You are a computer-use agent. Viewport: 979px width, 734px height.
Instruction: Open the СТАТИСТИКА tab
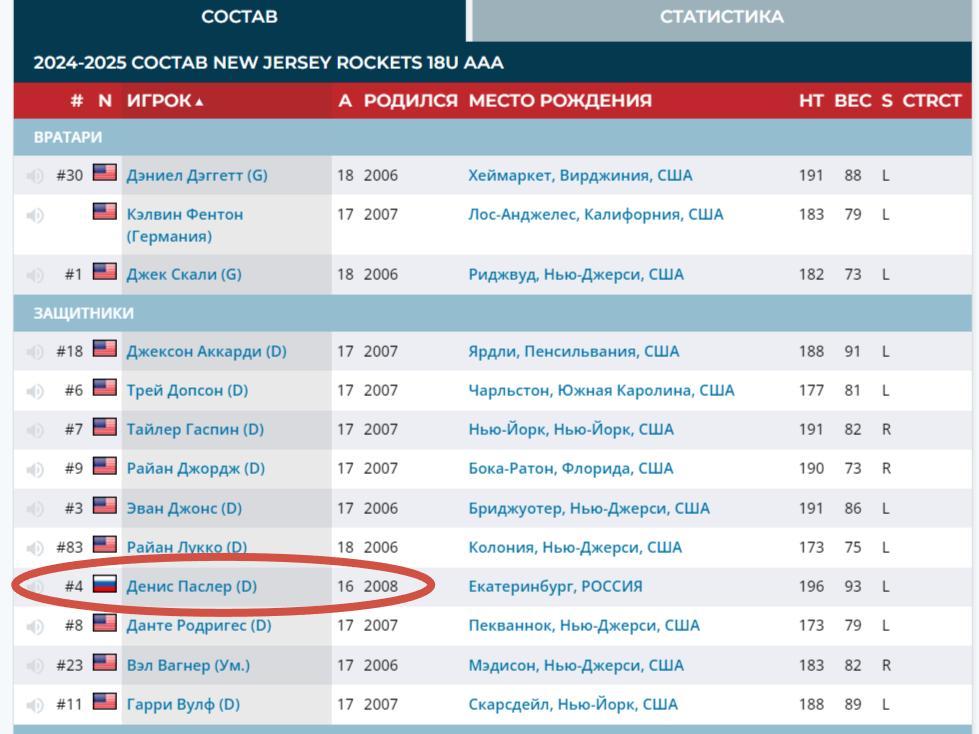point(722,17)
